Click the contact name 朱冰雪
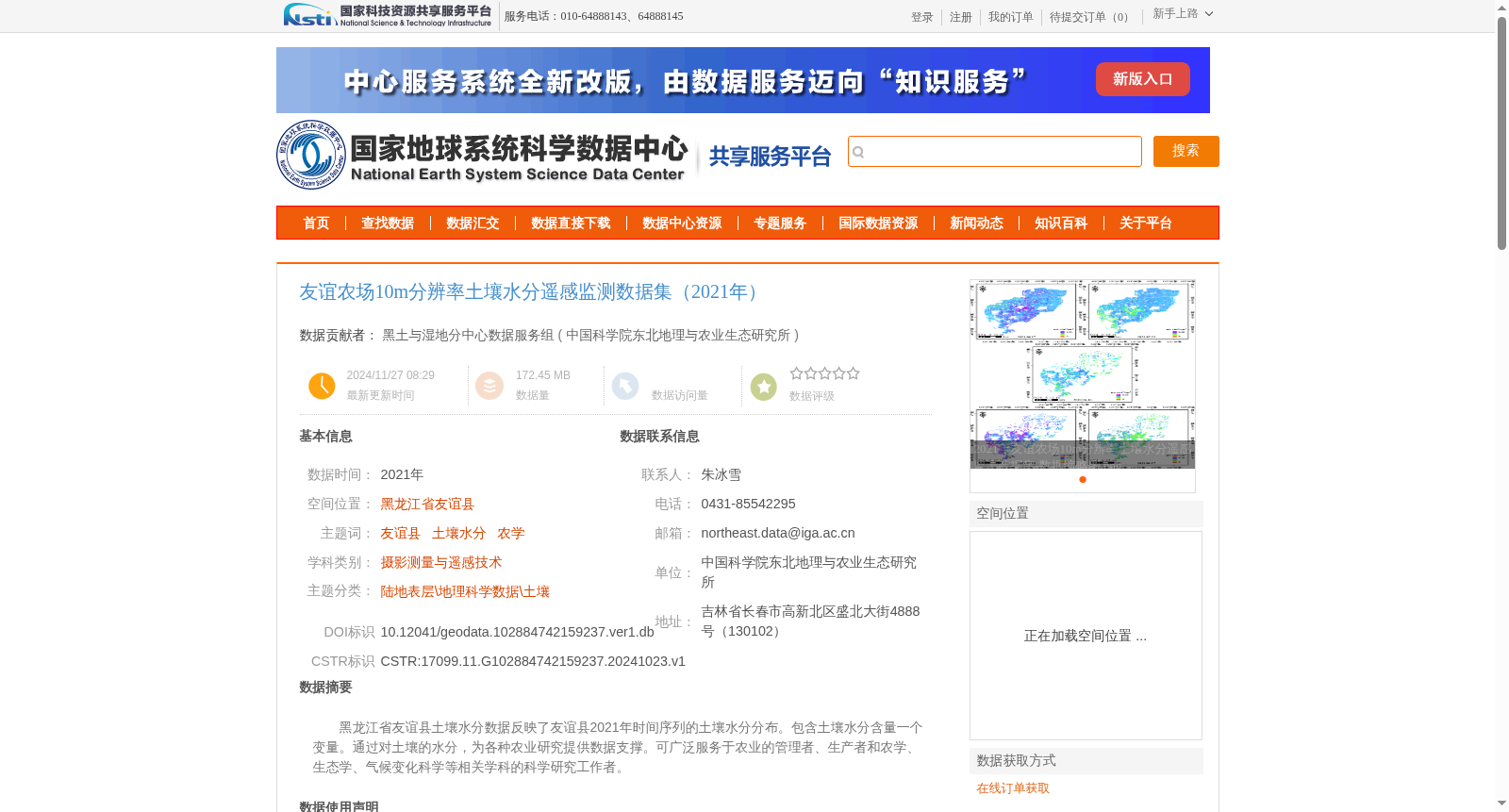The image size is (1509, 812). 721,475
